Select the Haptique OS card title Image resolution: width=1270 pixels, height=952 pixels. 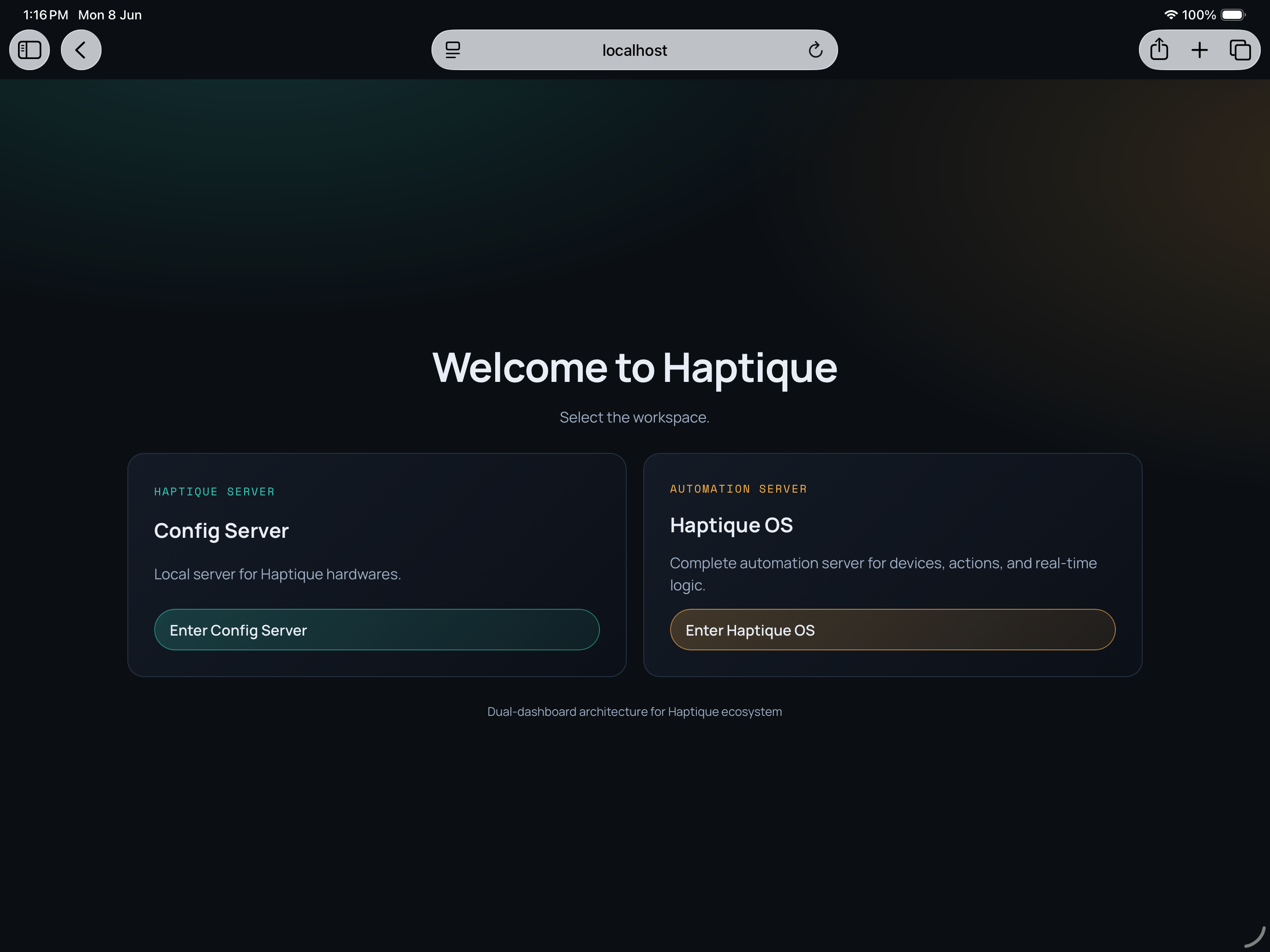[731, 525]
